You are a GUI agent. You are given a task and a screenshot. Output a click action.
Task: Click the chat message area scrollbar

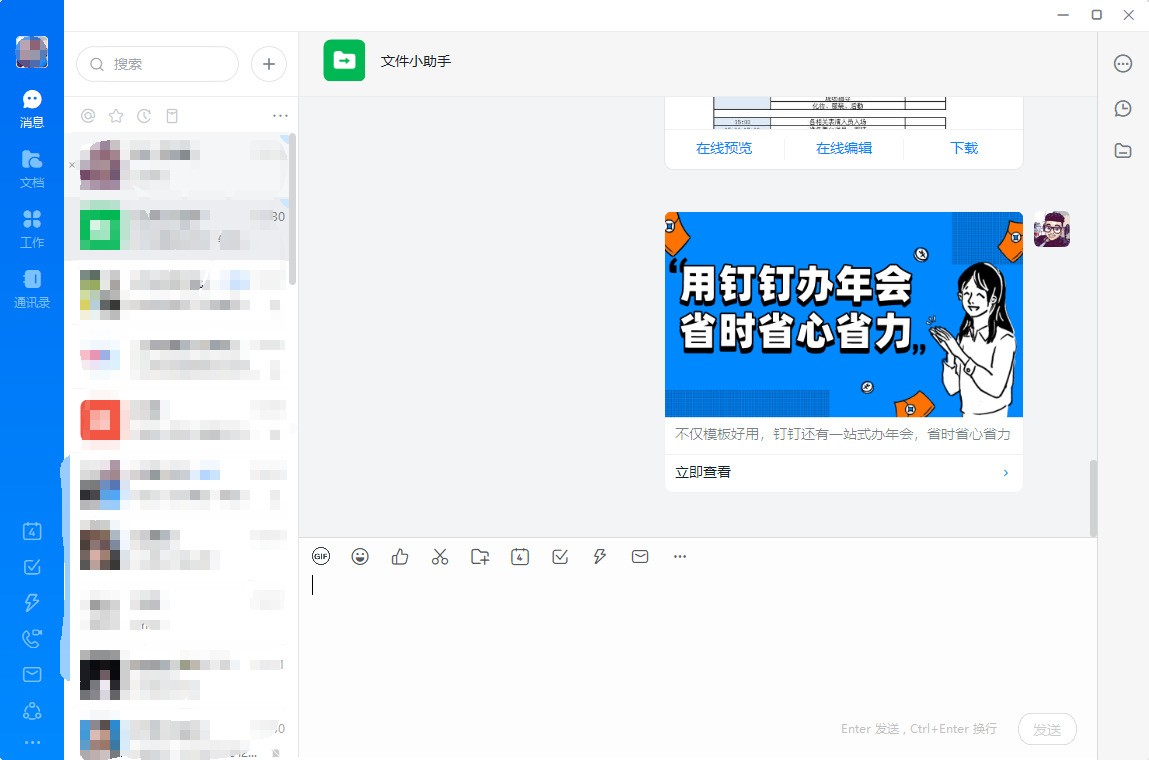point(1093,498)
